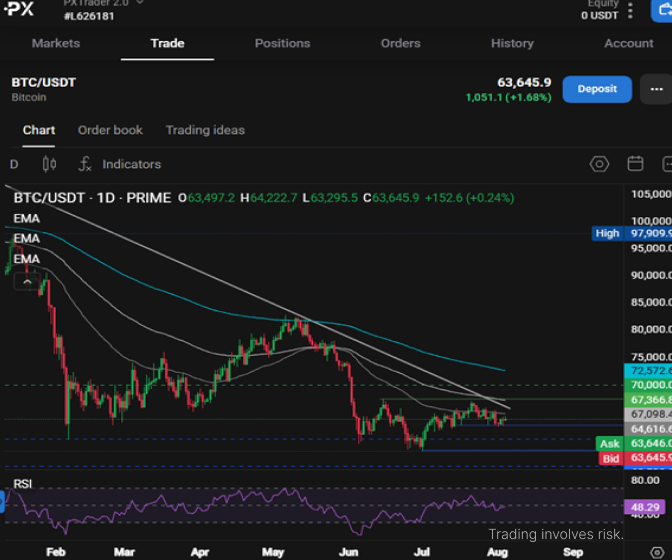Click the hexagon icon at bottom-right of time axis
Viewport: 672px width, 560px height.
[657, 552]
